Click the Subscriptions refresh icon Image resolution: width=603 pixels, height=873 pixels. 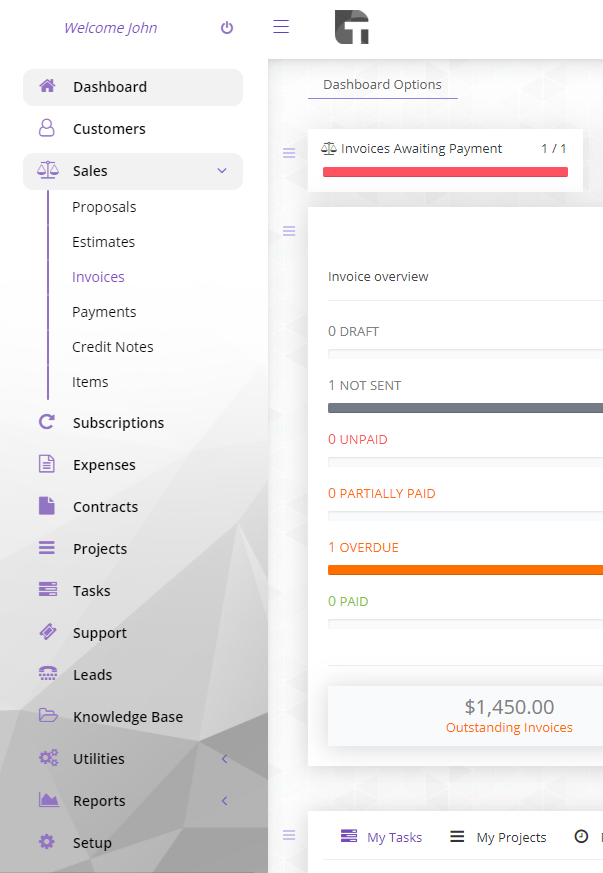pyautogui.click(x=47, y=422)
